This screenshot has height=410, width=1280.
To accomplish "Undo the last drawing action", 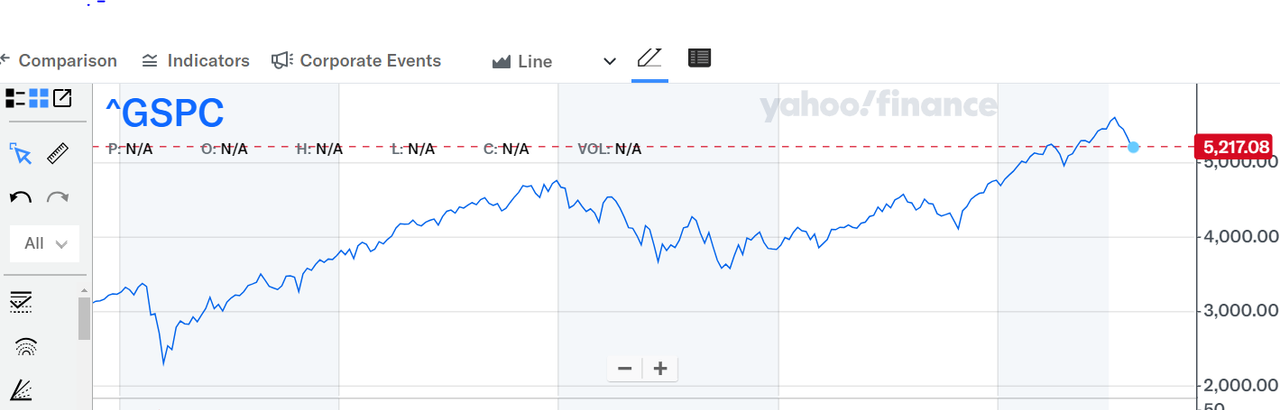I will pyautogui.click(x=21, y=198).
